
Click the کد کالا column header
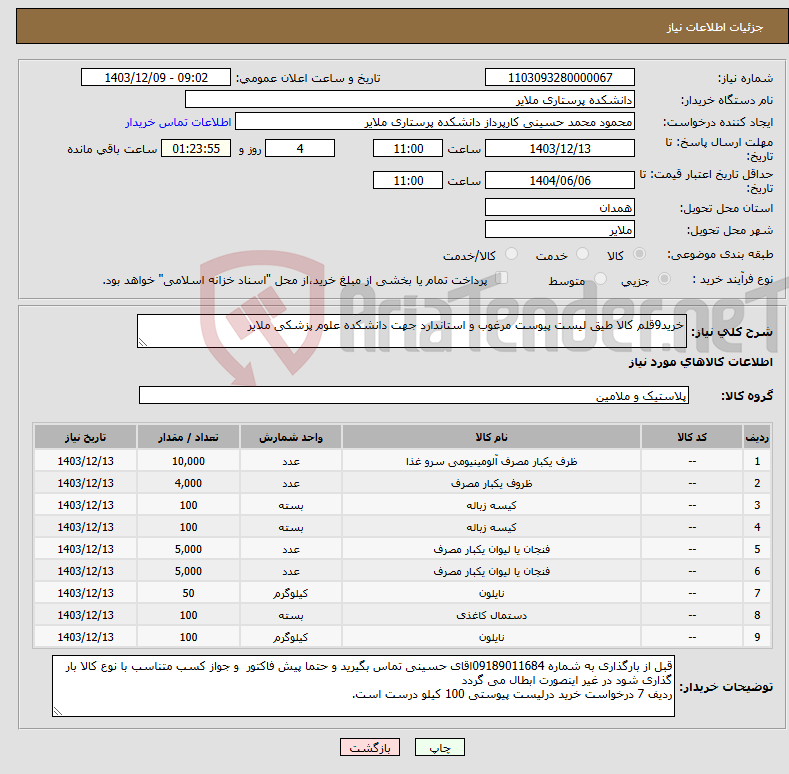pos(692,437)
